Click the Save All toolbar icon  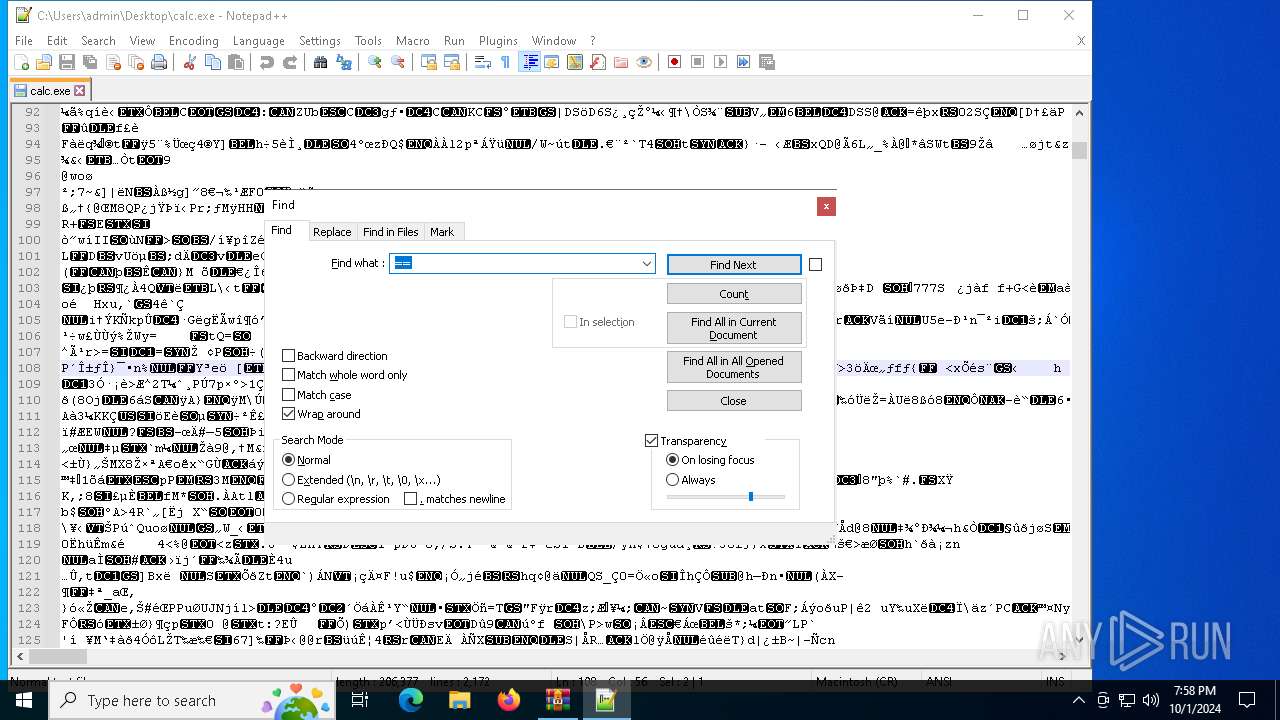point(90,62)
